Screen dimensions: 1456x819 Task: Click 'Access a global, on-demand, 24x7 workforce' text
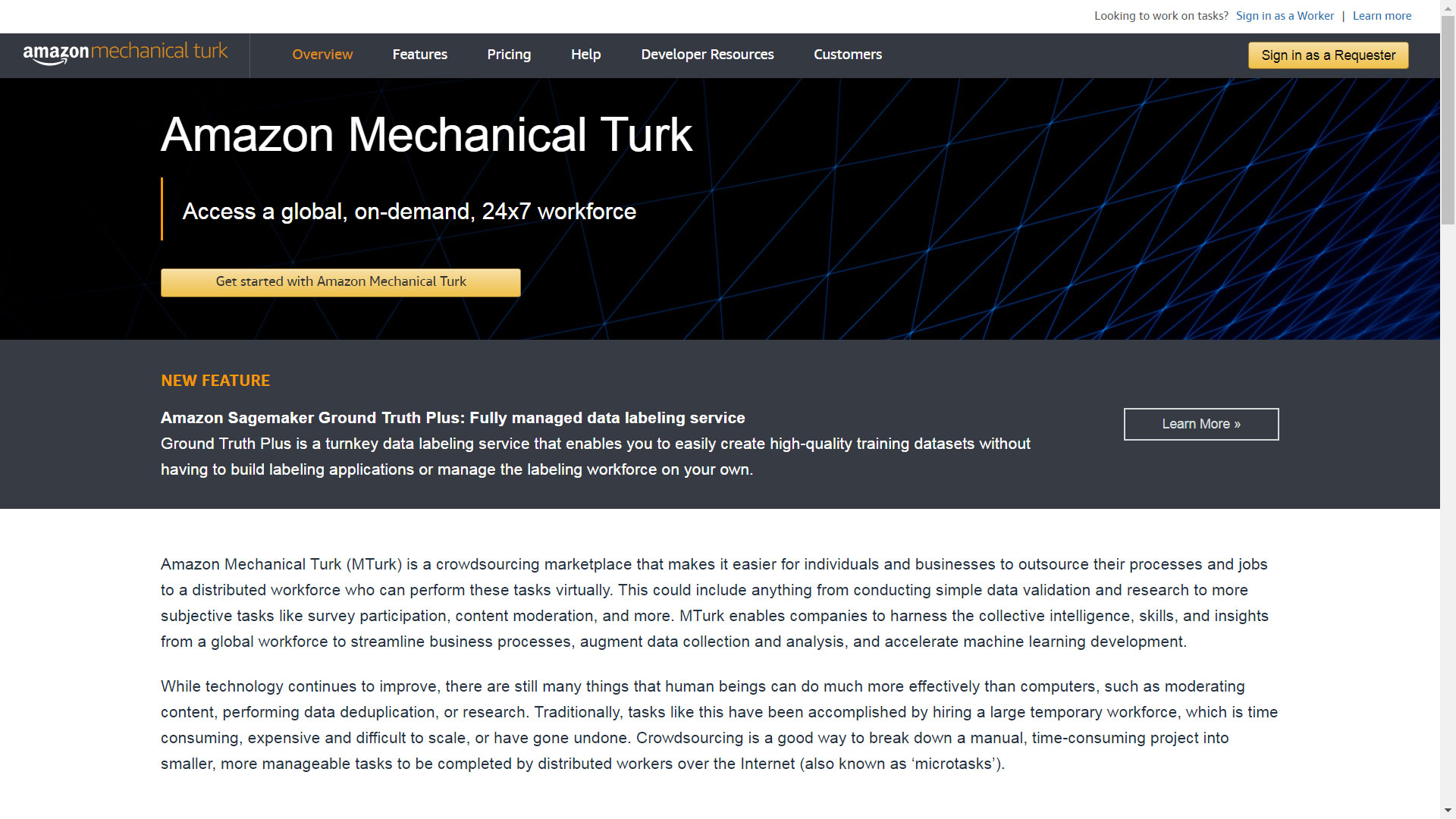409,212
